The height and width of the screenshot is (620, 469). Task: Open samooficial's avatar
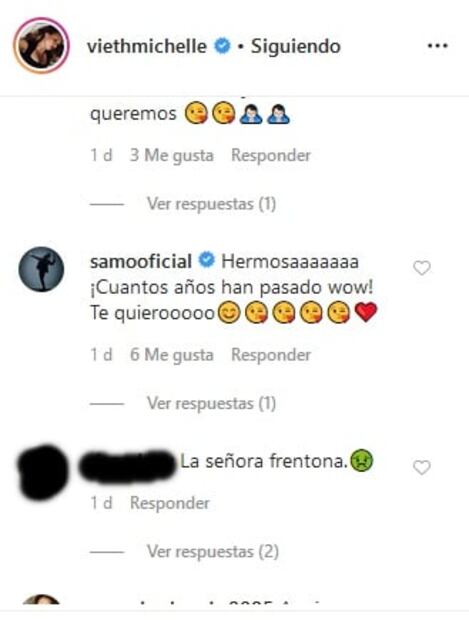point(41,269)
